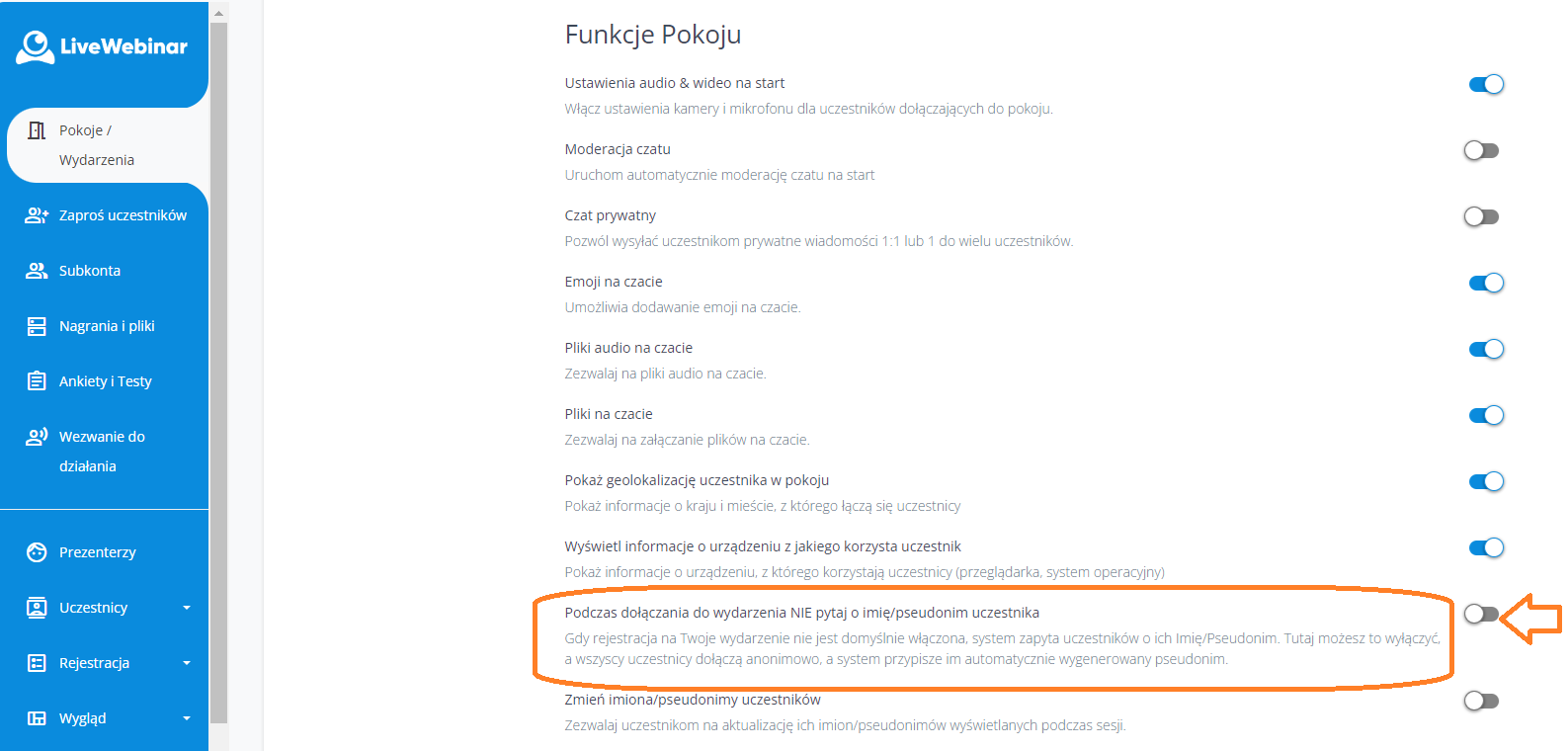Click the Wezwanie do działania icon
Image resolution: width=1568 pixels, height=751 pixels.
pyautogui.click(x=37, y=437)
